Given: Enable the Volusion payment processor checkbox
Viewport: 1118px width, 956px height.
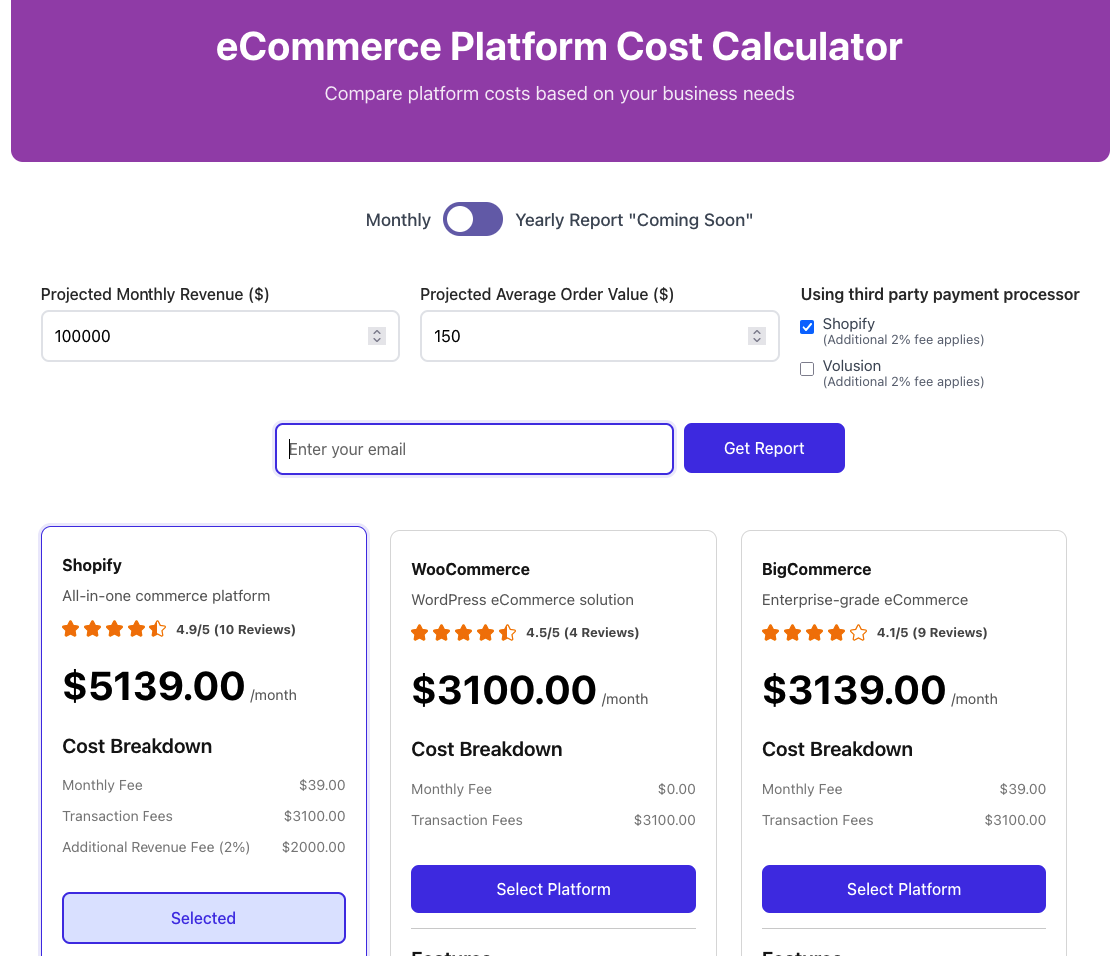Looking at the screenshot, I should (807, 369).
